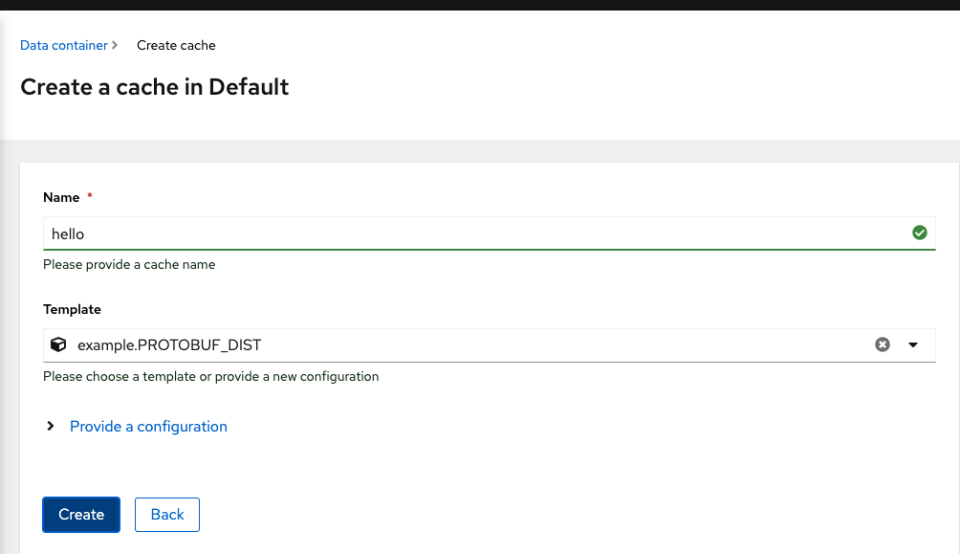Image resolution: width=960 pixels, height=554 pixels.
Task: Click the 'Please choose a template' helper text
Action: tap(211, 376)
